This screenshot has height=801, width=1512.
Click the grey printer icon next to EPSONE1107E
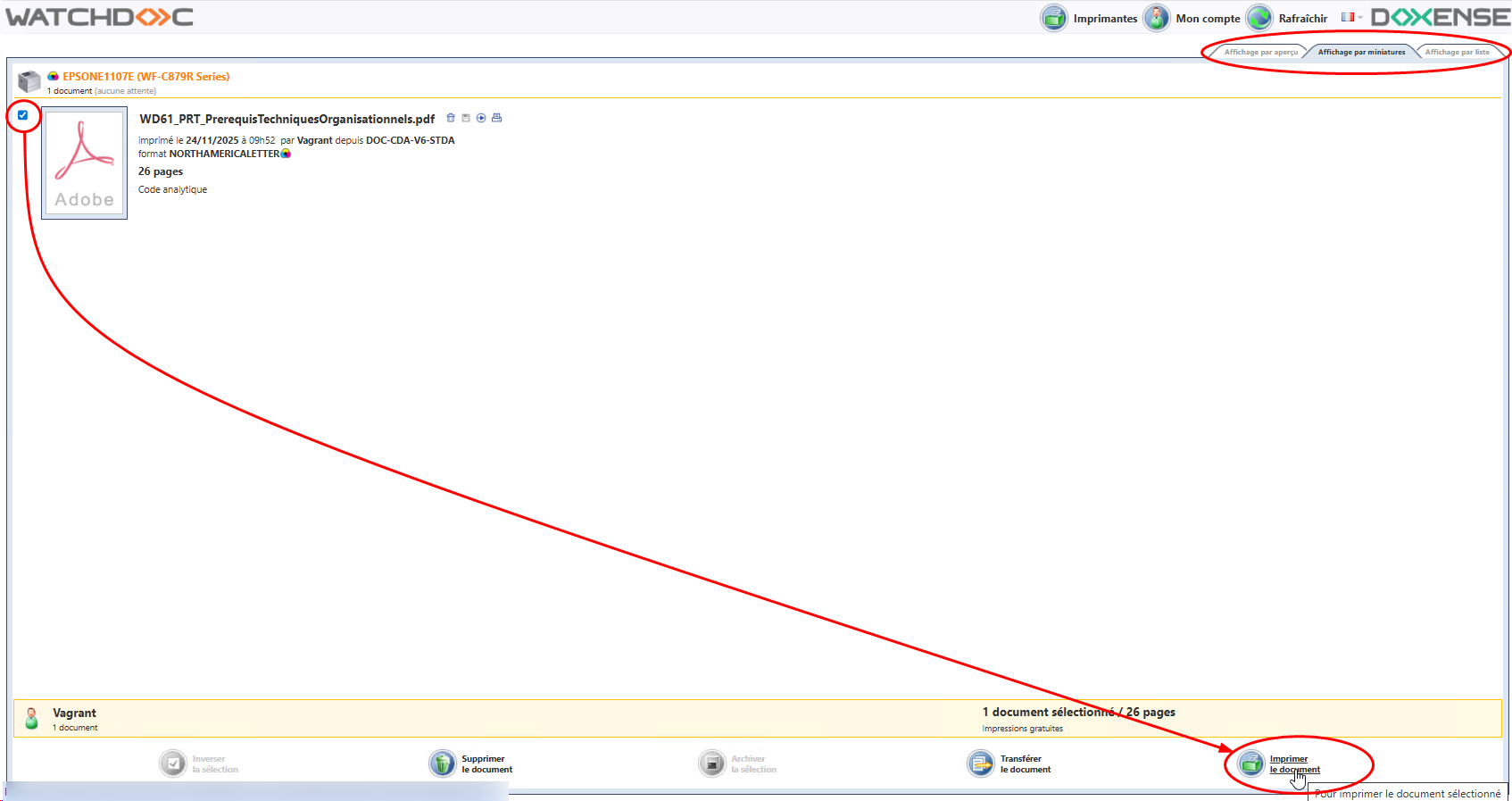[29, 81]
